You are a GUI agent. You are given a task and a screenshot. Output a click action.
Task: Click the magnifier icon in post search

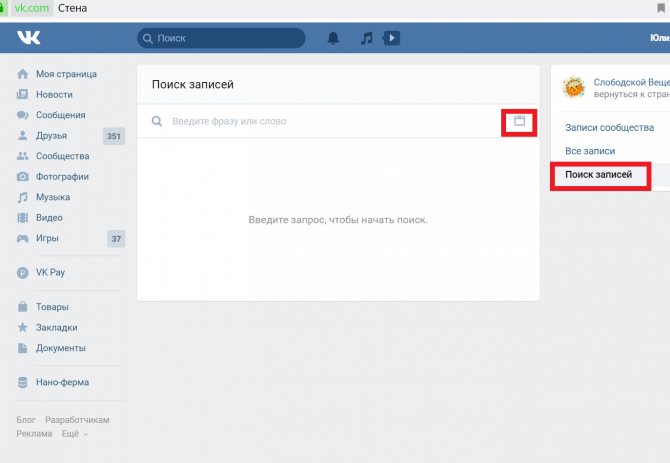coord(156,121)
